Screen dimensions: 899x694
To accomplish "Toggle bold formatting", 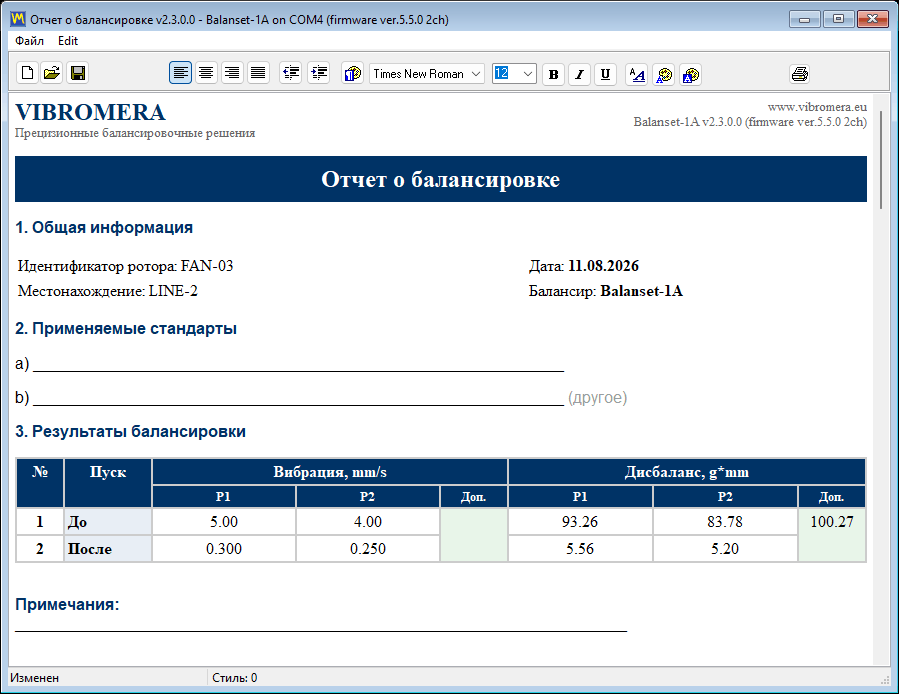I will coord(553,75).
